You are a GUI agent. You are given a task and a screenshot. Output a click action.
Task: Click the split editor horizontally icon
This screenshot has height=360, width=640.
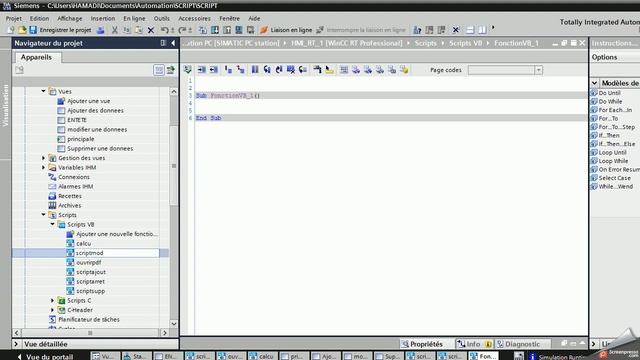(x=470, y=30)
